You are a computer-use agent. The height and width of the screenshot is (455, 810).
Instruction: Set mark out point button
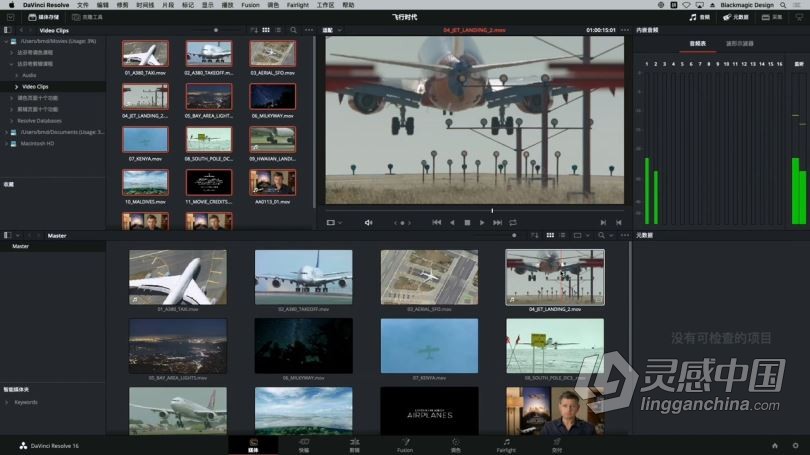(x=618, y=223)
